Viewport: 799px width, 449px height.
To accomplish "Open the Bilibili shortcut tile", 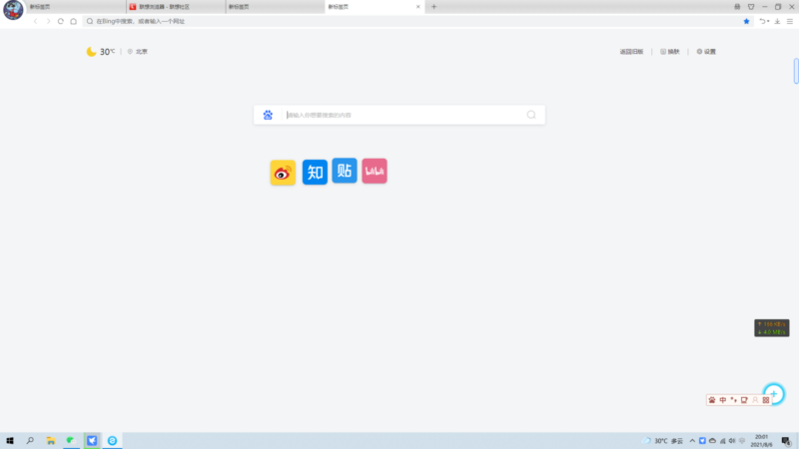I will tap(375, 171).
